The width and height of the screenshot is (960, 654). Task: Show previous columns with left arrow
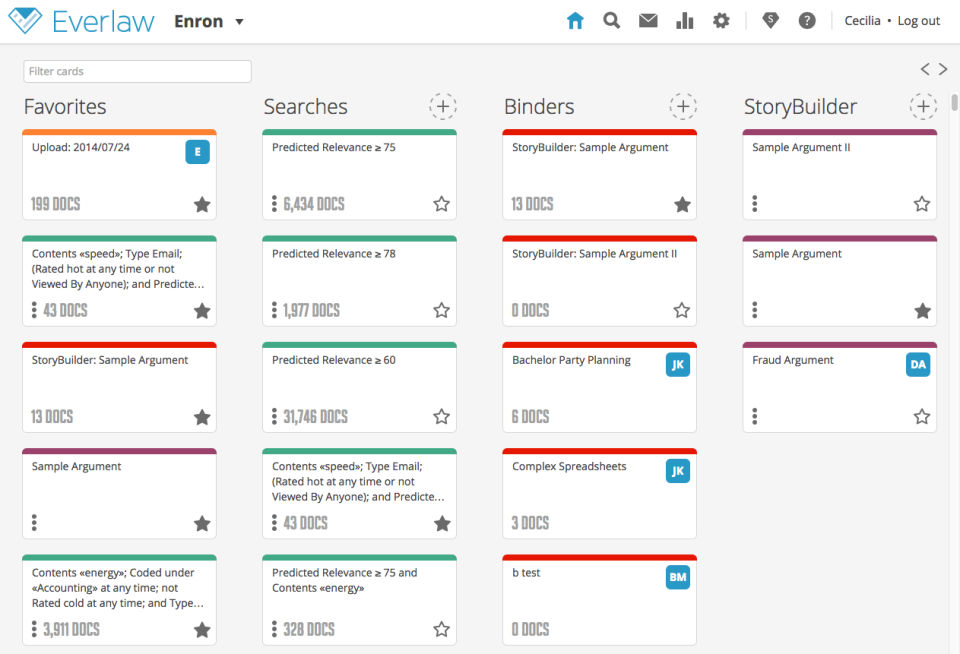[x=925, y=69]
